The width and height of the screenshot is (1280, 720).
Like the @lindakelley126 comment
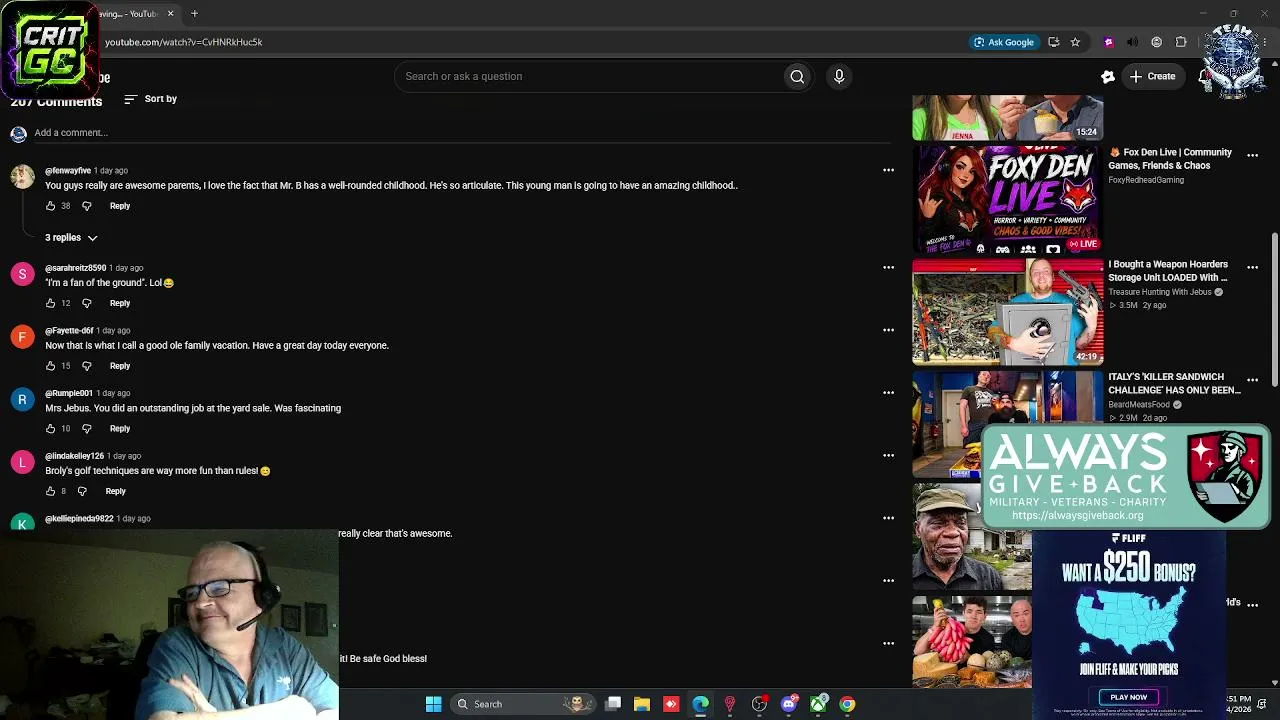coord(50,491)
